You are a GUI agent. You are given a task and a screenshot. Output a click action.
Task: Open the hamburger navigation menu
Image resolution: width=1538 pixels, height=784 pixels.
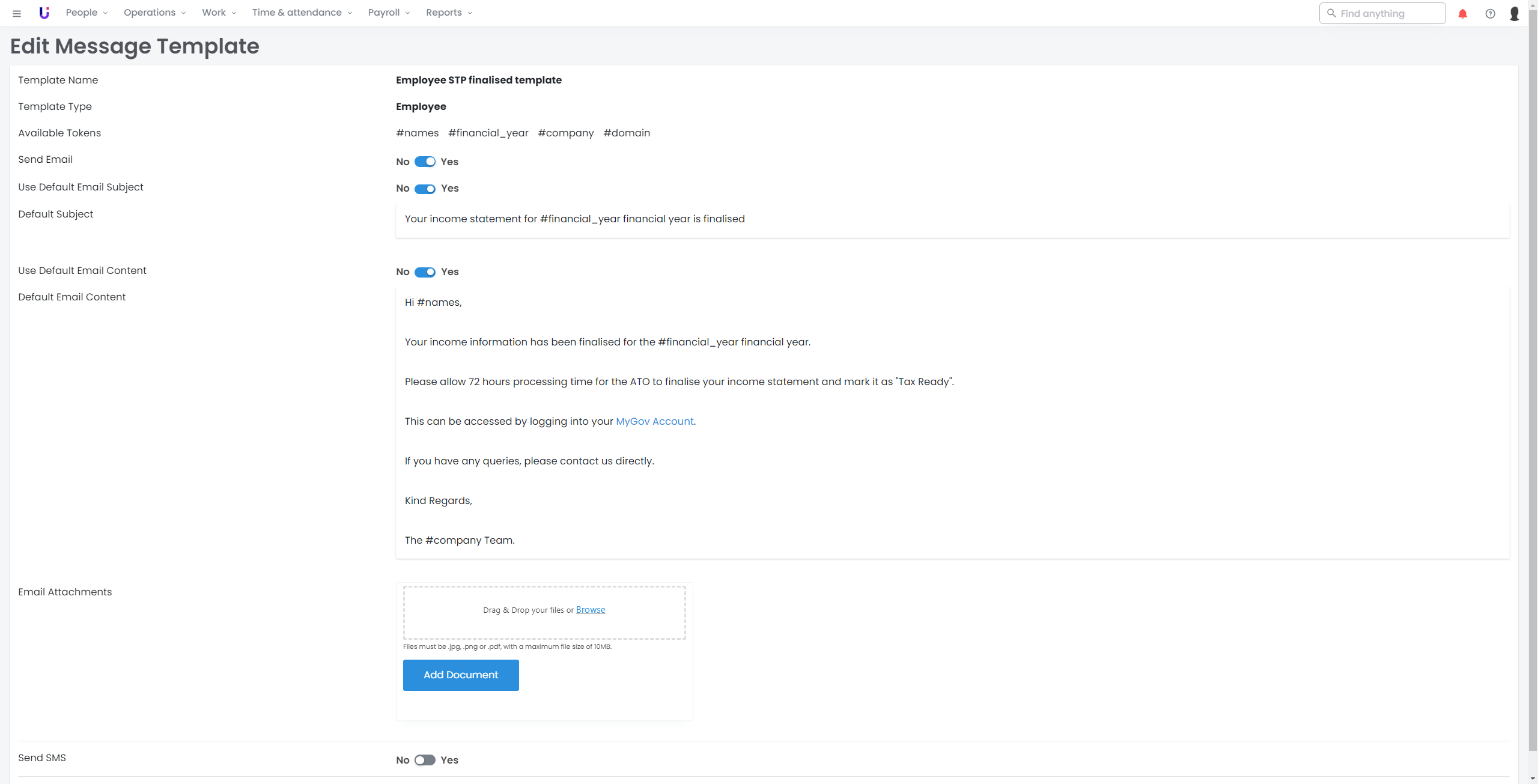17,13
